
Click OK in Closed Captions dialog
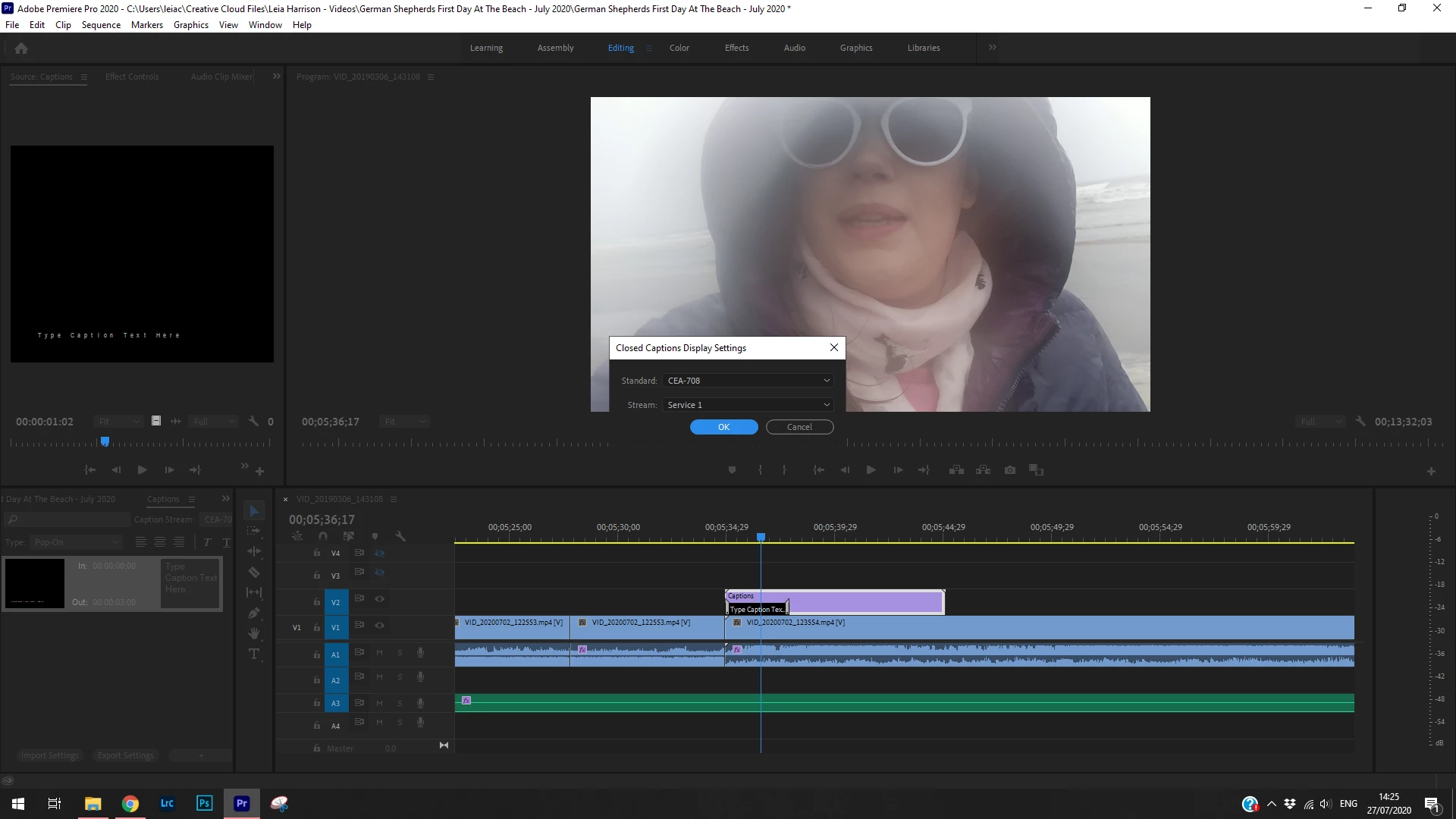723,427
